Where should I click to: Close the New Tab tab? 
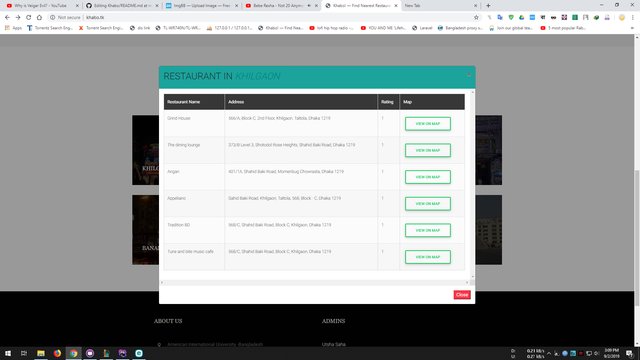(476, 6)
